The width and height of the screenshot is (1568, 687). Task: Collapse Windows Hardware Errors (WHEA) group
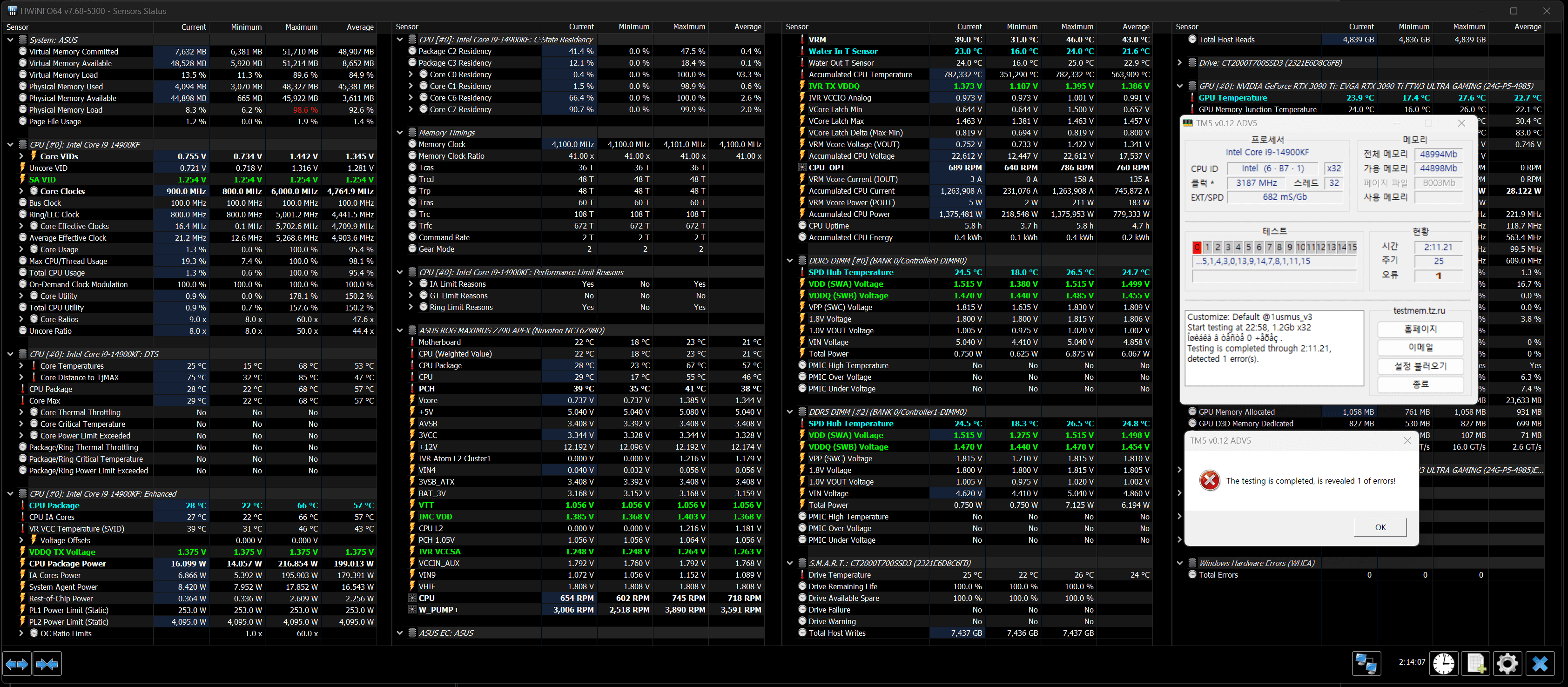[1180, 564]
